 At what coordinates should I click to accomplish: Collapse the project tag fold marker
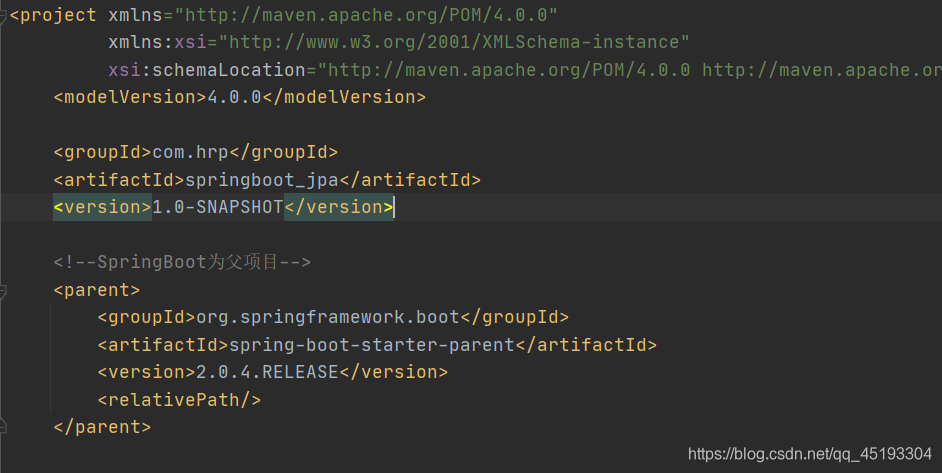(x=3, y=16)
